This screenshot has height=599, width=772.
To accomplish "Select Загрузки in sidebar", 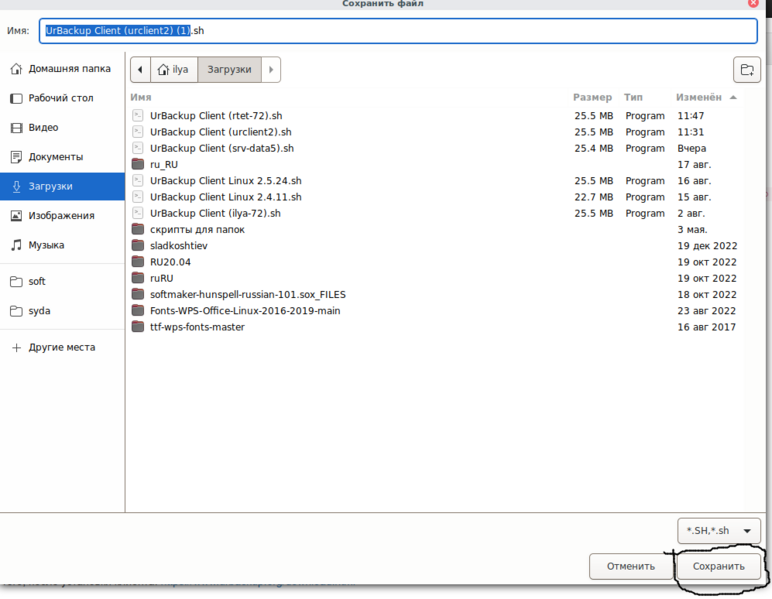I will pyautogui.click(x=62, y=186).
